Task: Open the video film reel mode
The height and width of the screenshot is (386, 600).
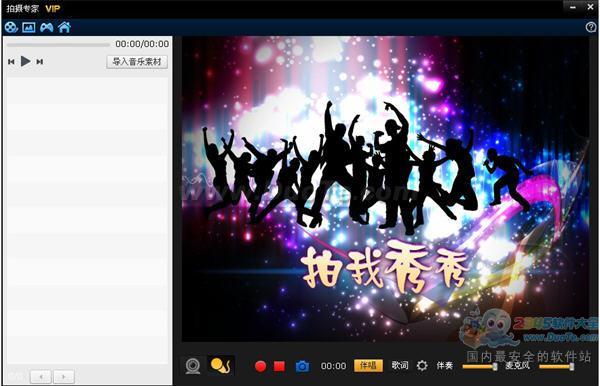Action: coord(11,27)
